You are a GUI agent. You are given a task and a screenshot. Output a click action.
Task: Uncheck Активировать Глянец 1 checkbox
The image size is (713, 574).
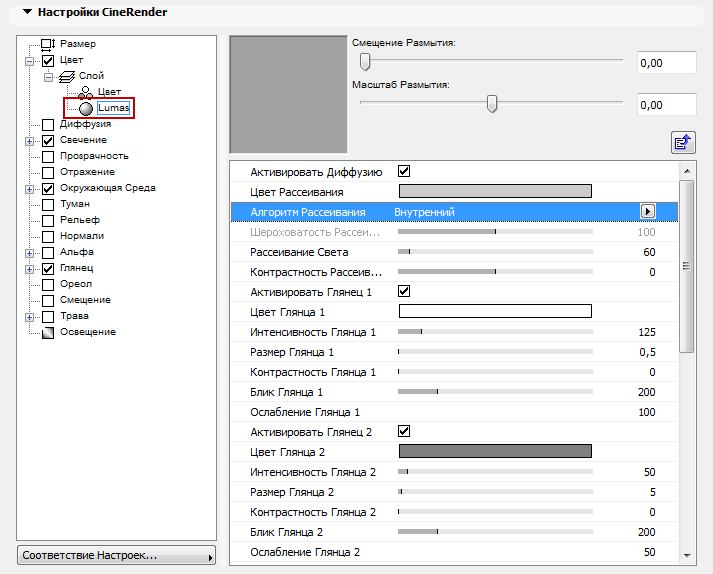tap(404, 291)
